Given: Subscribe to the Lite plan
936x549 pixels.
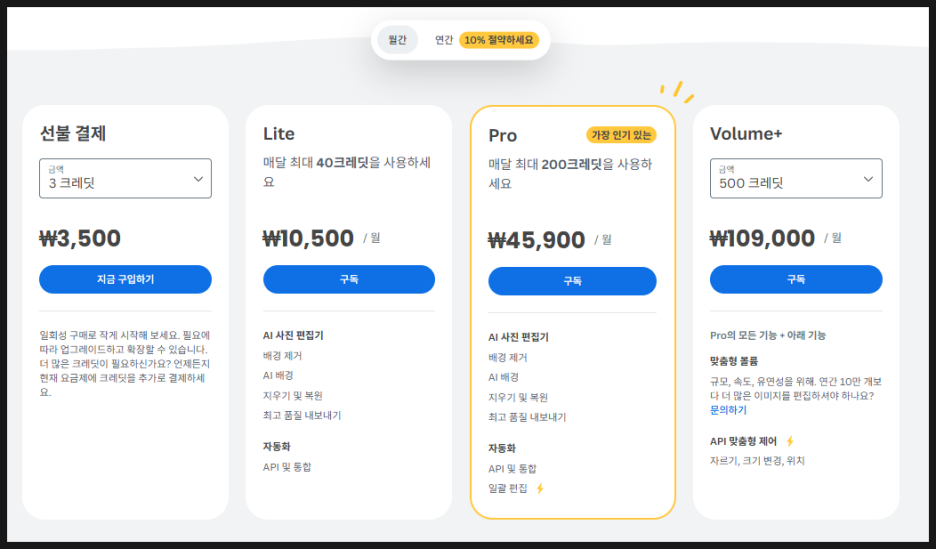Looking at the screenshot, I should tap(349, 279).
